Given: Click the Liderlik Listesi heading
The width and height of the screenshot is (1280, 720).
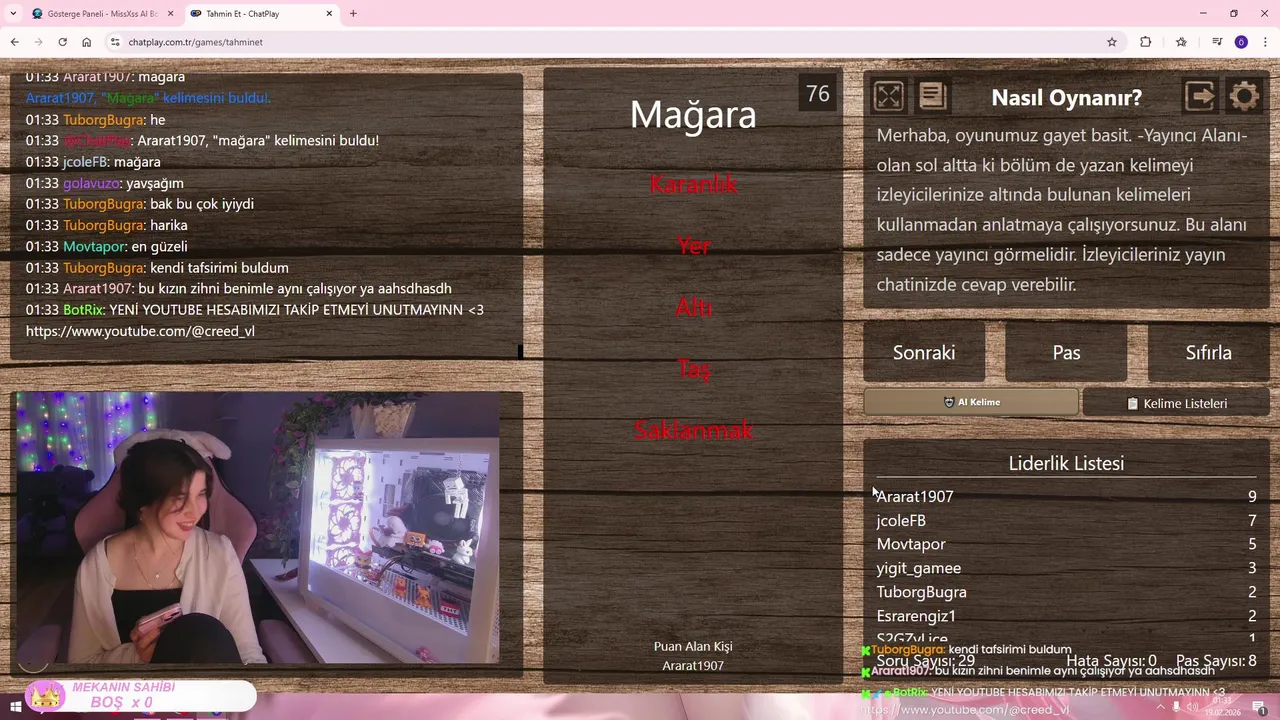Looking at the screenshot, I should pos(1066,463).
